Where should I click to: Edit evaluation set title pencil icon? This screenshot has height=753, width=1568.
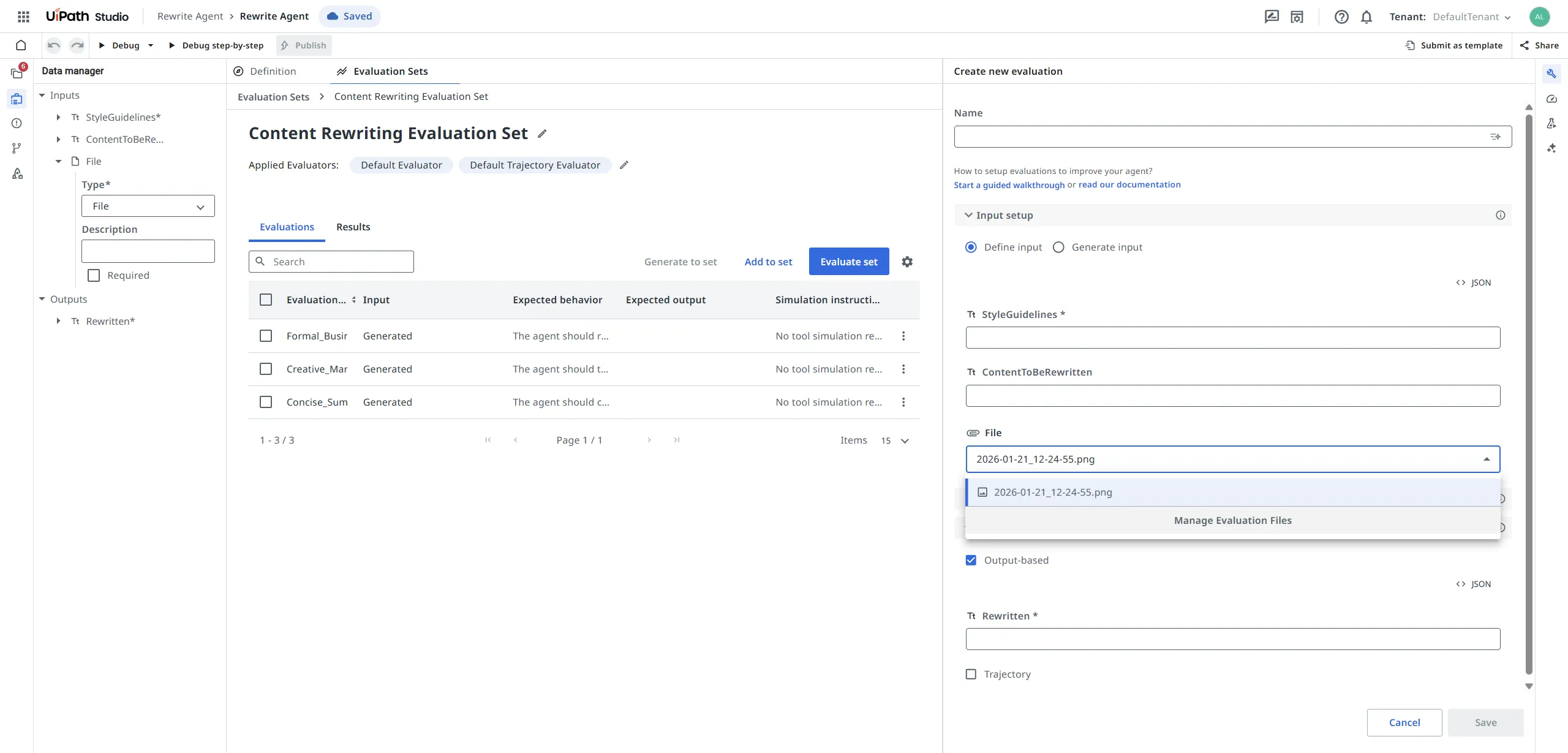coord(542,134)
